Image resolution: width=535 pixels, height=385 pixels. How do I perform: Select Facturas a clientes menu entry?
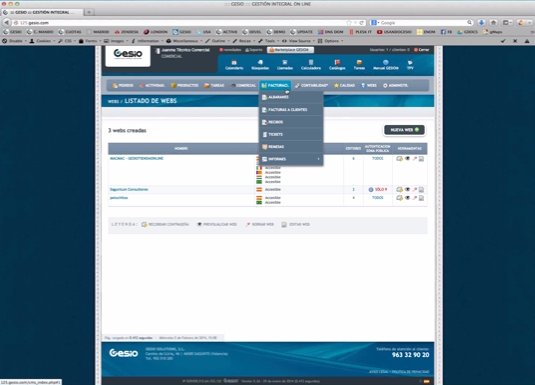(291, 110)
